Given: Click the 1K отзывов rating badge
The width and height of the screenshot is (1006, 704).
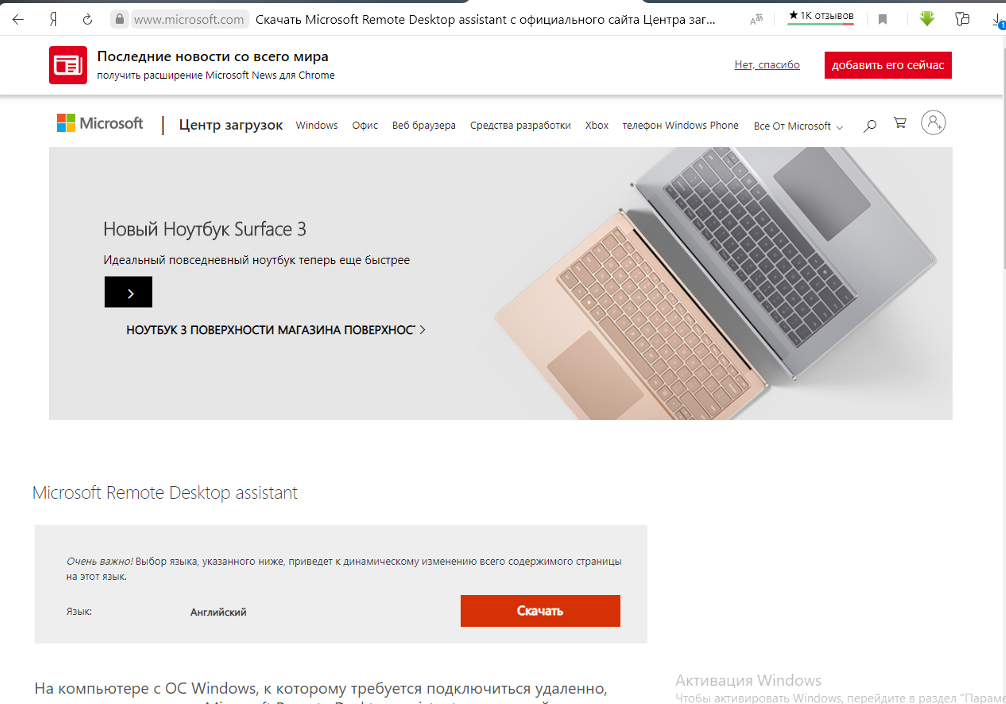Looking at the screenshot, I should tap(821, 16).
